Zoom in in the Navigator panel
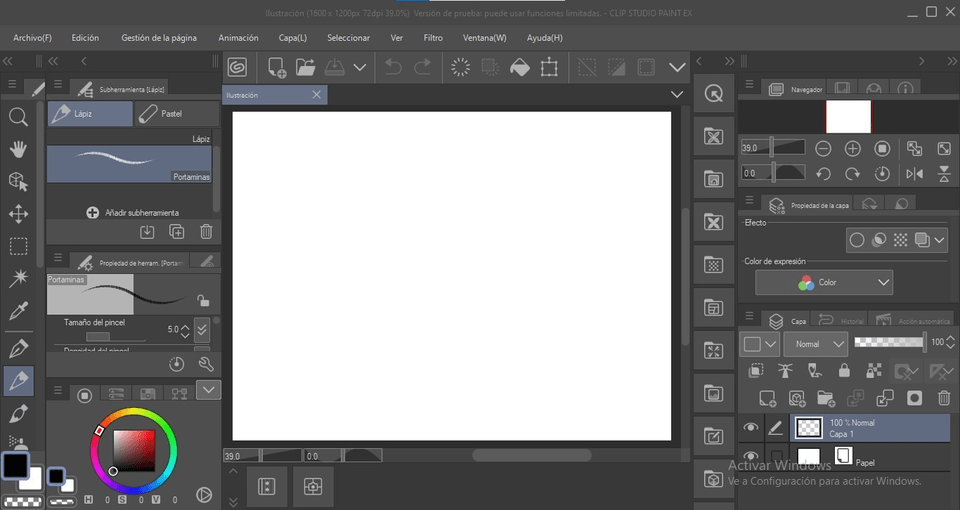 [852, 148]
